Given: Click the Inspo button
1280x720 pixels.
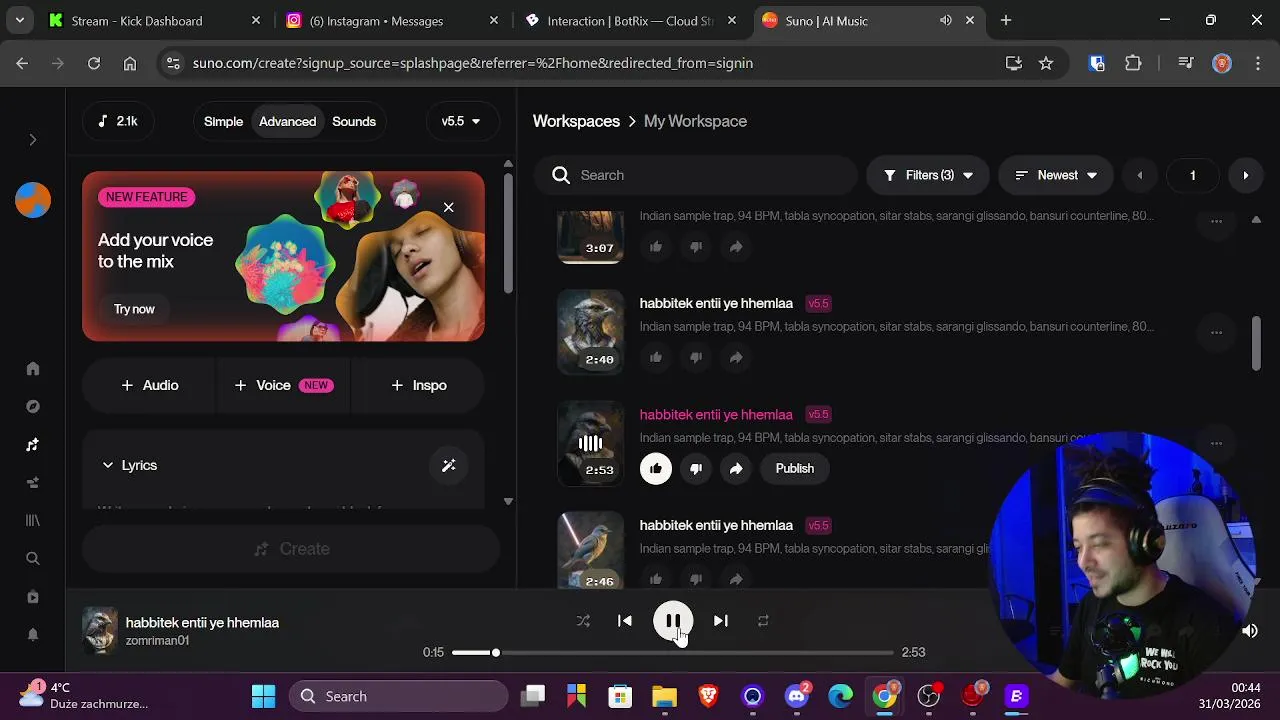Looking at the screenshot, I should (x=418, y=385).
